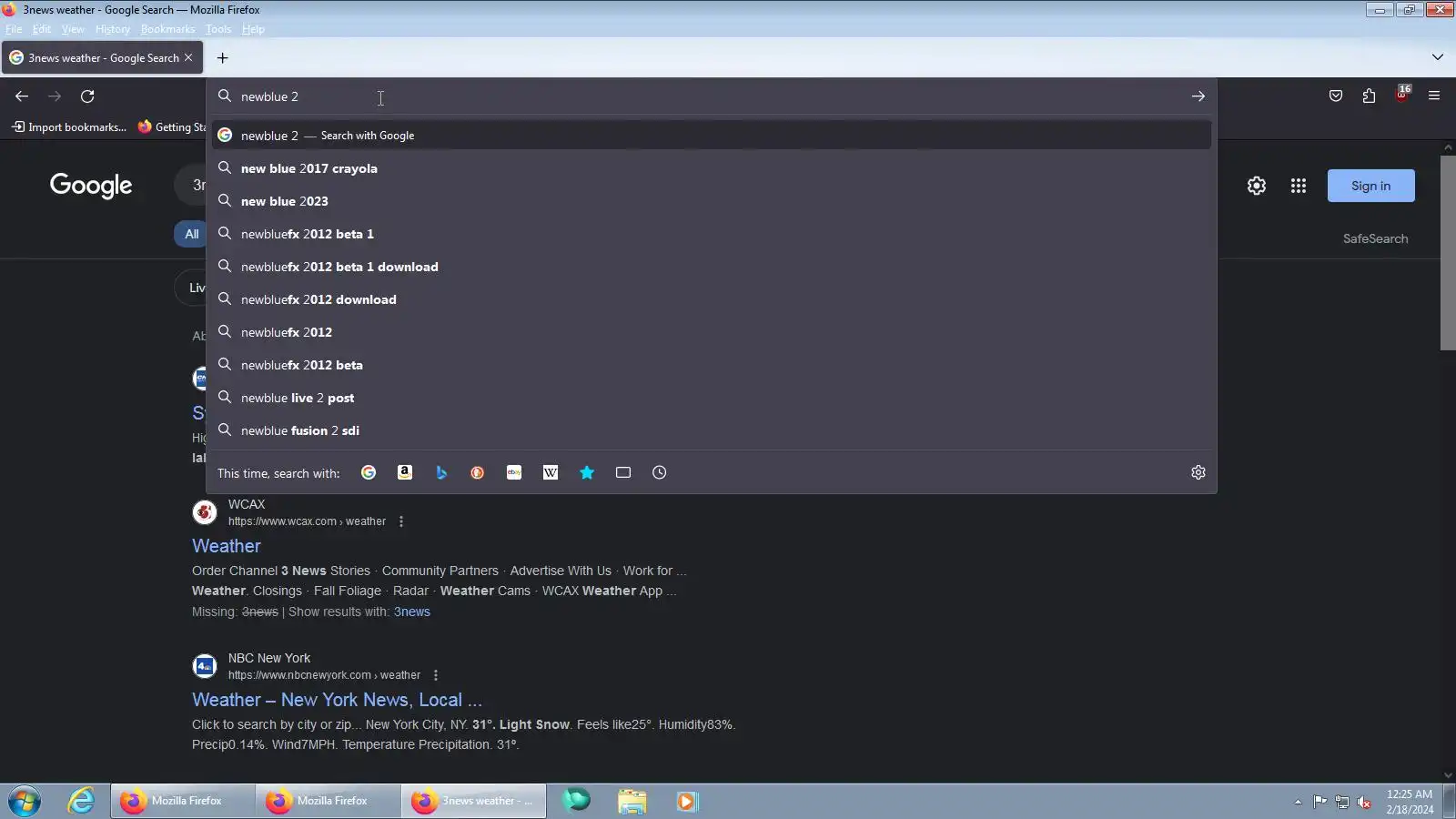Viewport: 1456px width, 819px height.
Task: Open Windows Explorer folder in taskbar
Action: click(x=632, y=801)
